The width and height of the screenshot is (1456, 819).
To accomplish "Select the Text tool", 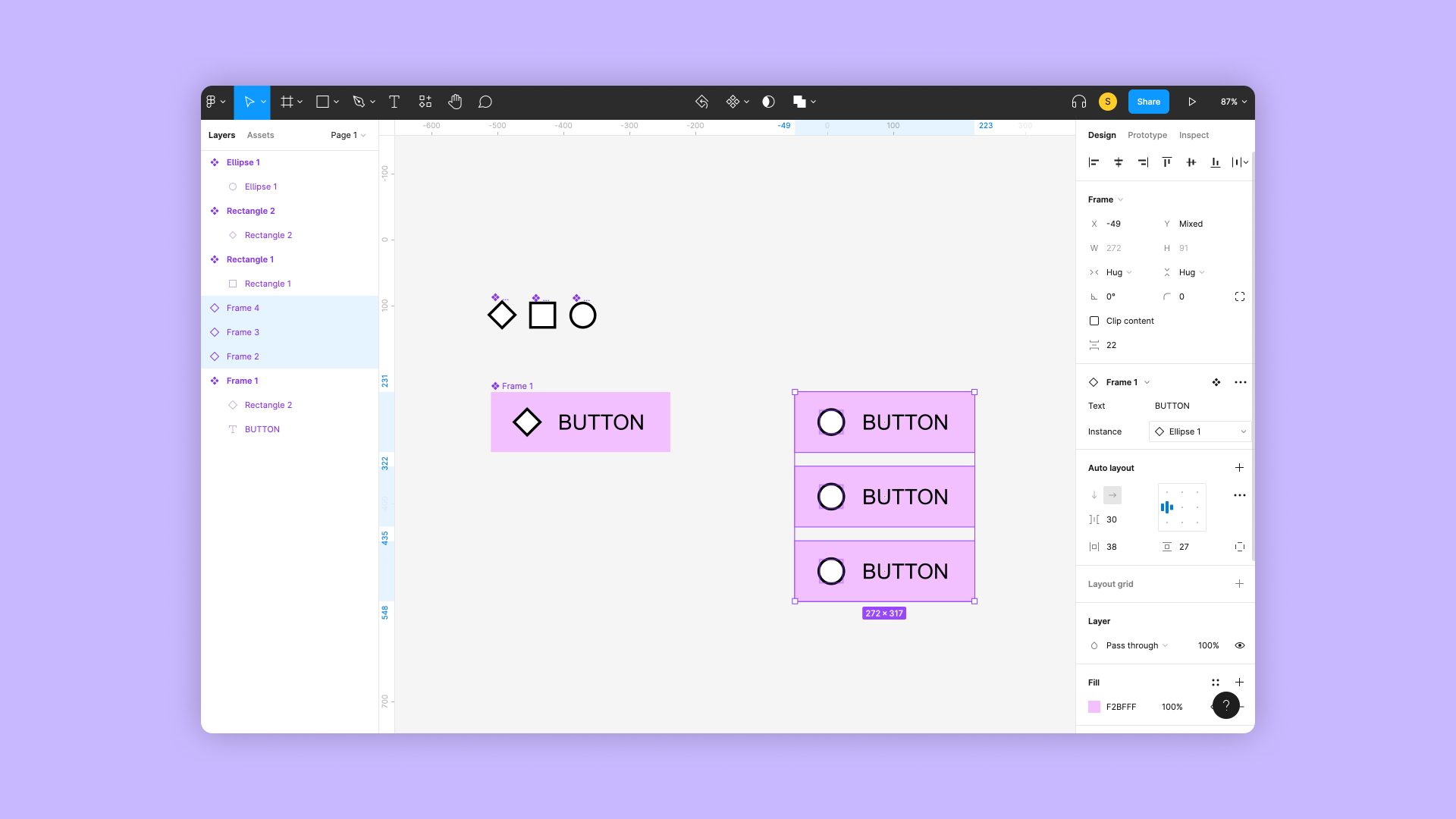I will tap(394, 102).
